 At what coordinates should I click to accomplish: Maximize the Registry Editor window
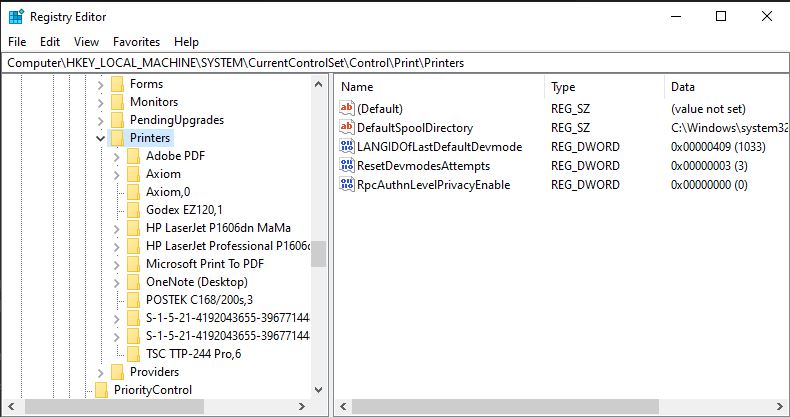tap(721, 17)
